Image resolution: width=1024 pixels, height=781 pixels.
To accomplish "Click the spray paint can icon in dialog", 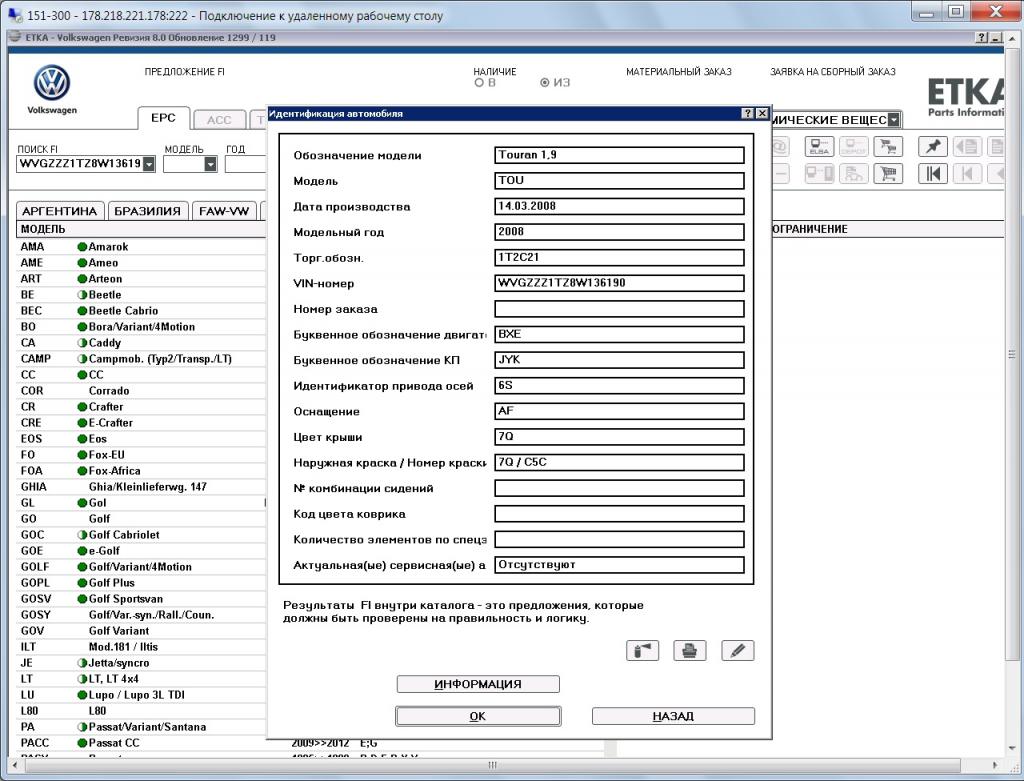I will (642, 650).
